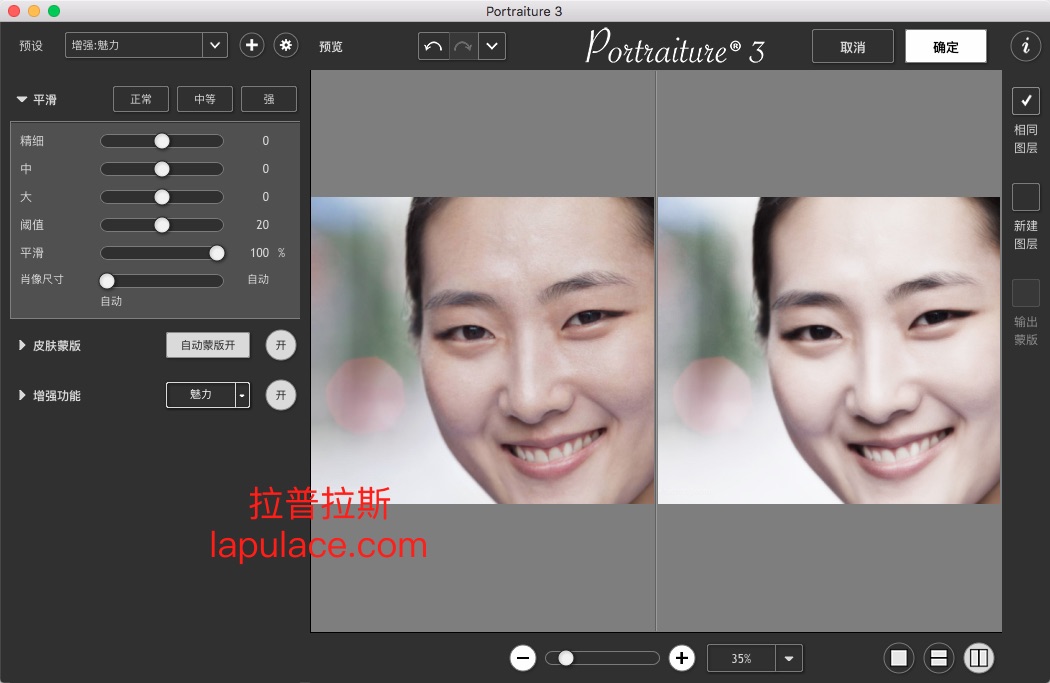Enable the 新建图层 checkbox

pos(1026,197)
